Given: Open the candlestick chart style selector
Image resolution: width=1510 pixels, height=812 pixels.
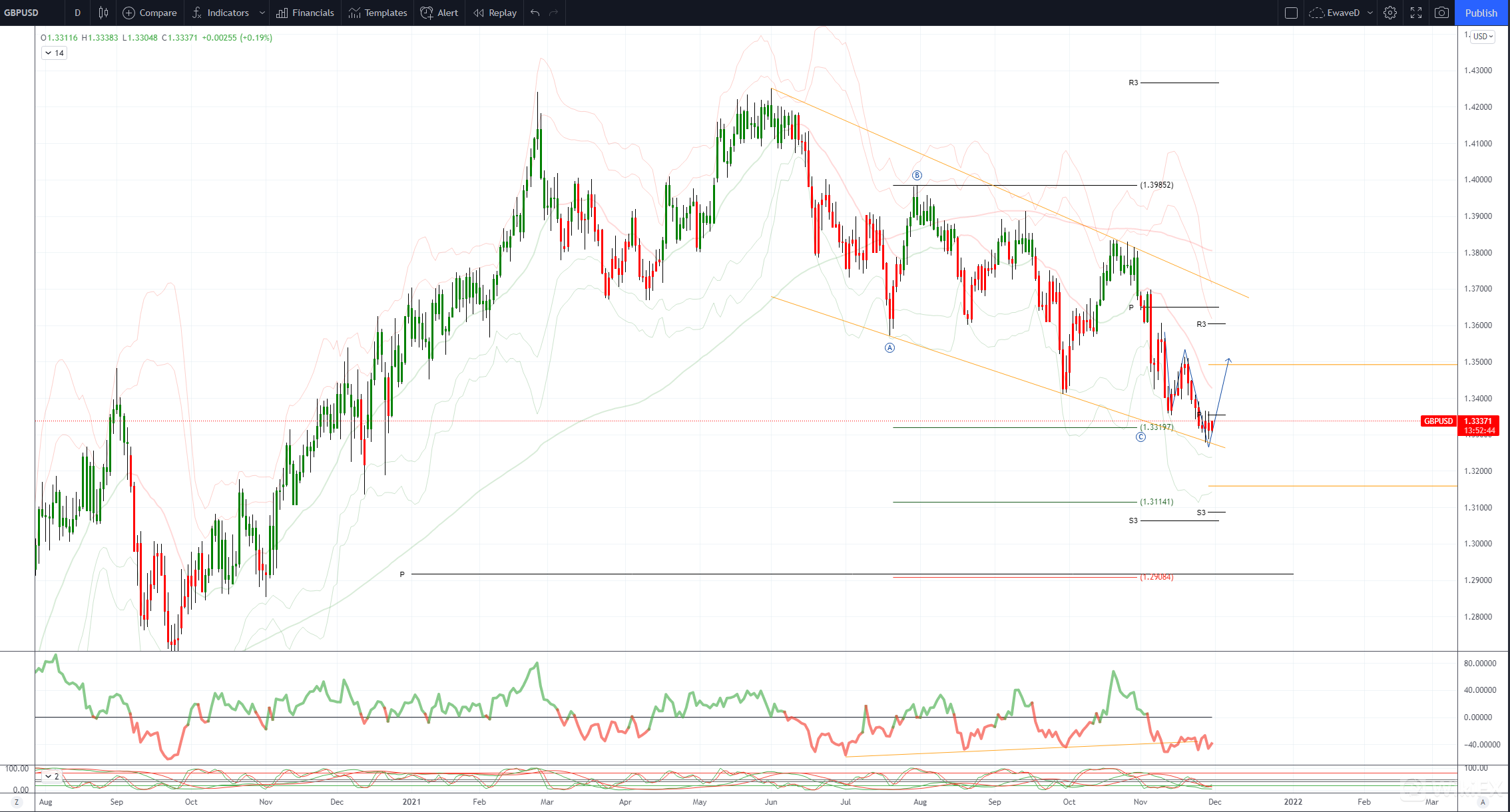Looking at the screenshot, I should click(103, 13).
